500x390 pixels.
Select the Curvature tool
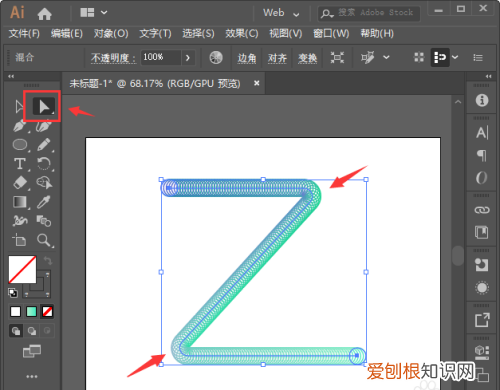tap(44, 126)
